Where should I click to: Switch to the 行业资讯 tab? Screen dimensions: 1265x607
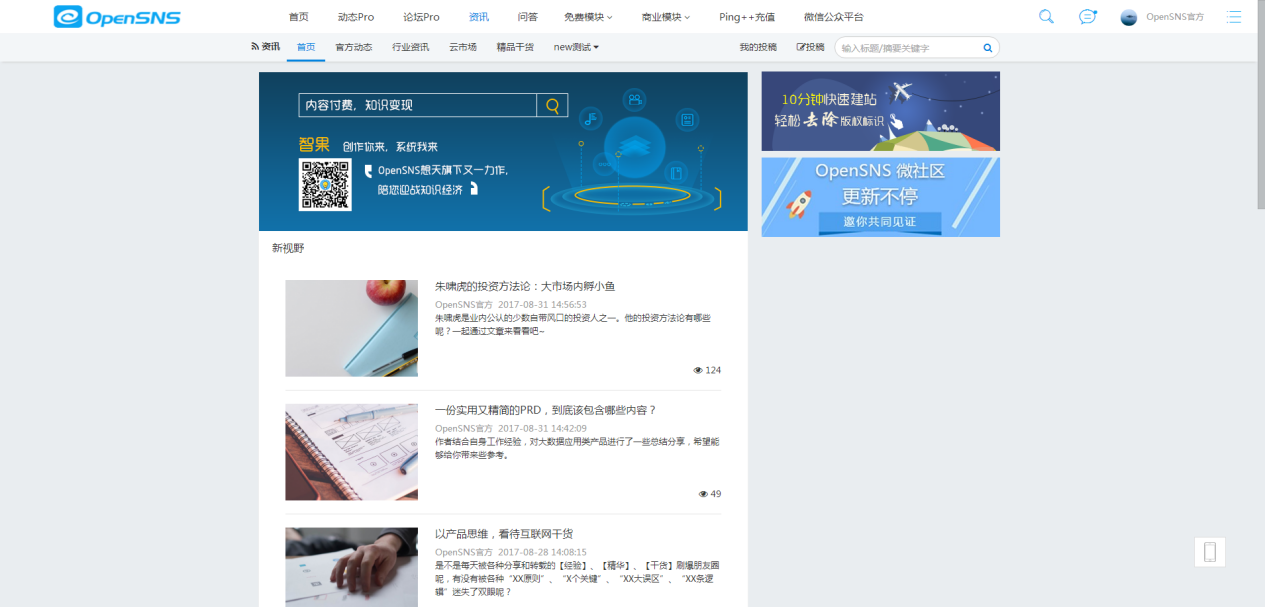(410, 47)
